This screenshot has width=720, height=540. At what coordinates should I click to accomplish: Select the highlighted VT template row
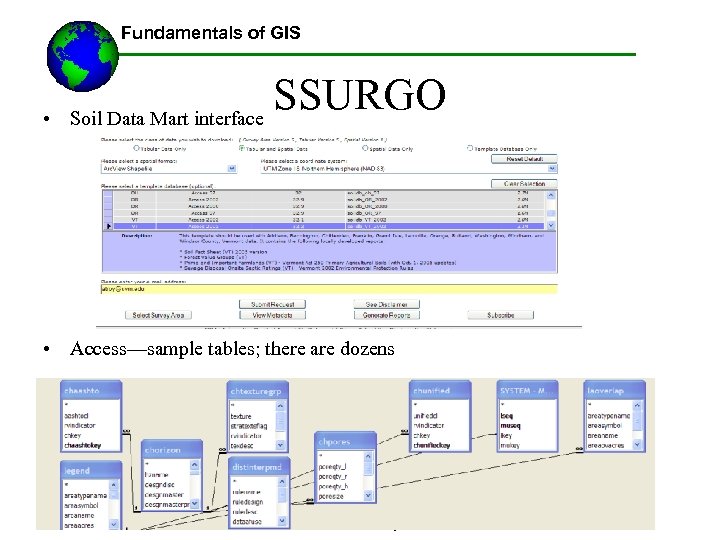(x=330, y=226)
